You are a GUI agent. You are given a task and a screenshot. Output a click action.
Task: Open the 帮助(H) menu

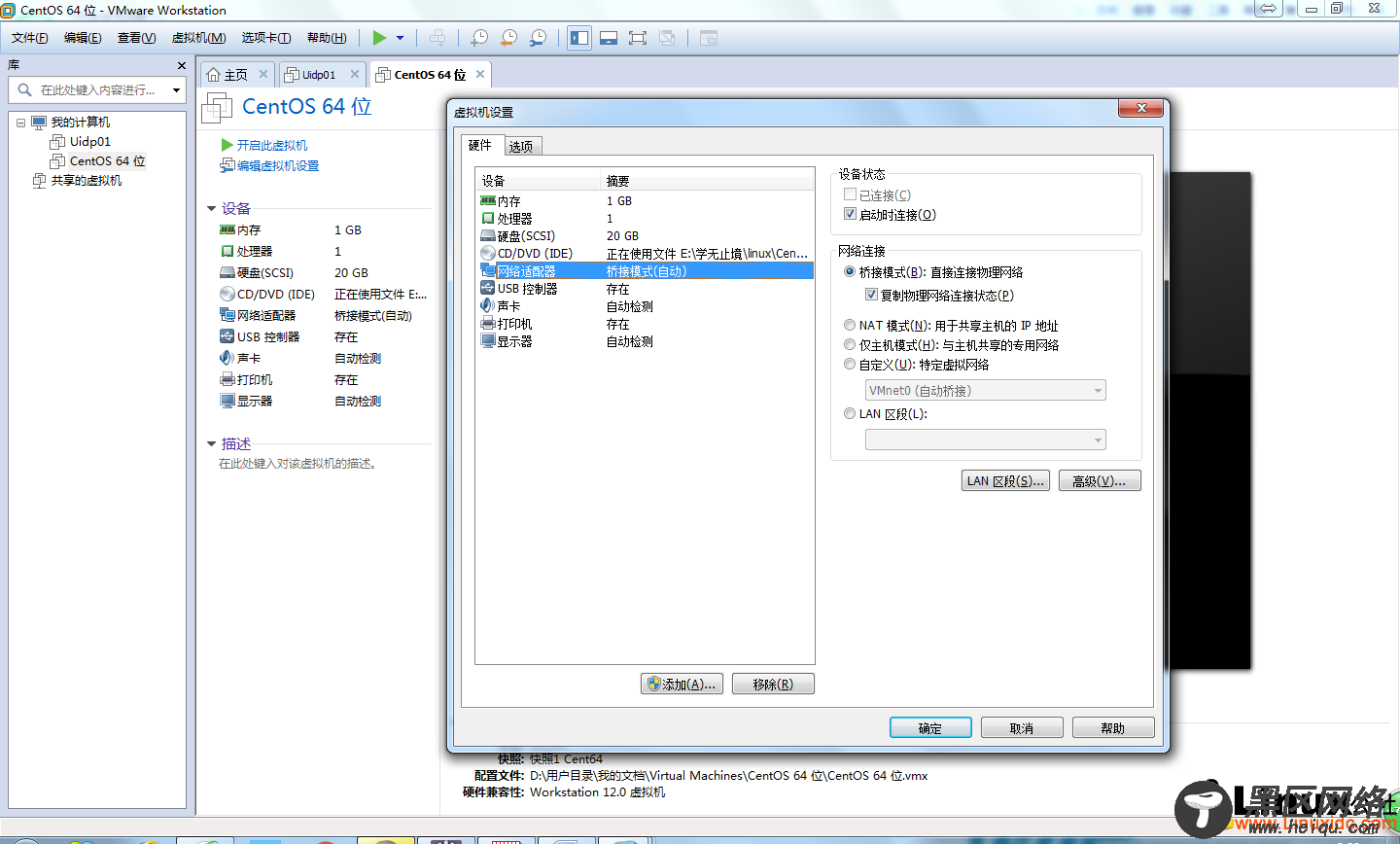(x=327, y=38)
